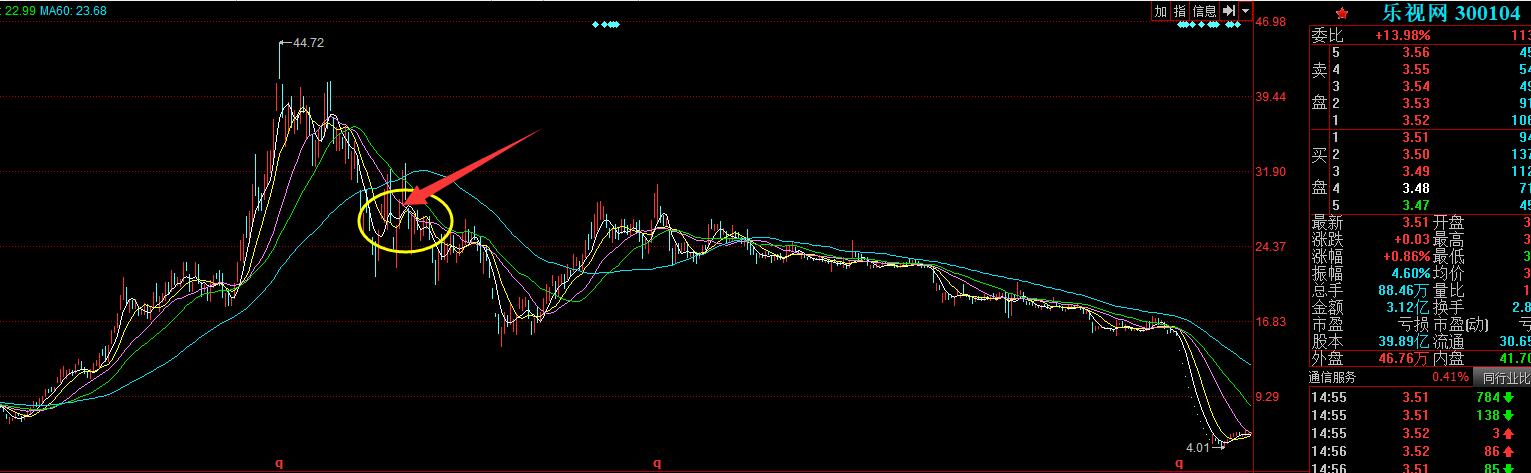Click the 44.72 peak price label
The width and height of the screenshot is (1531, 473).
[x=307, y=43]
